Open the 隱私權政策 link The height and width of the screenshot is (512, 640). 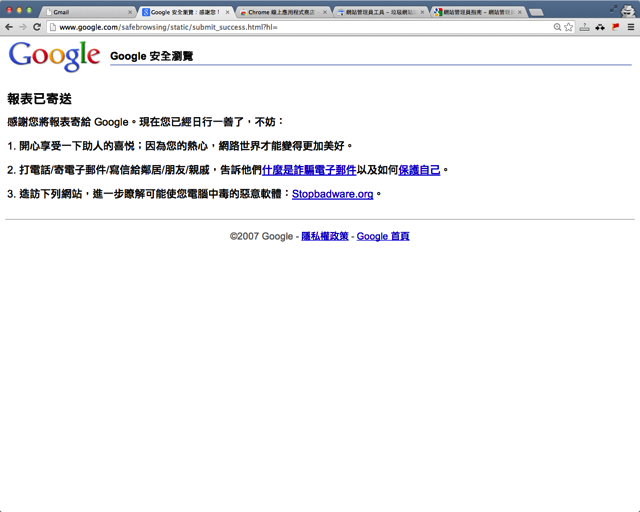point(325,236)
